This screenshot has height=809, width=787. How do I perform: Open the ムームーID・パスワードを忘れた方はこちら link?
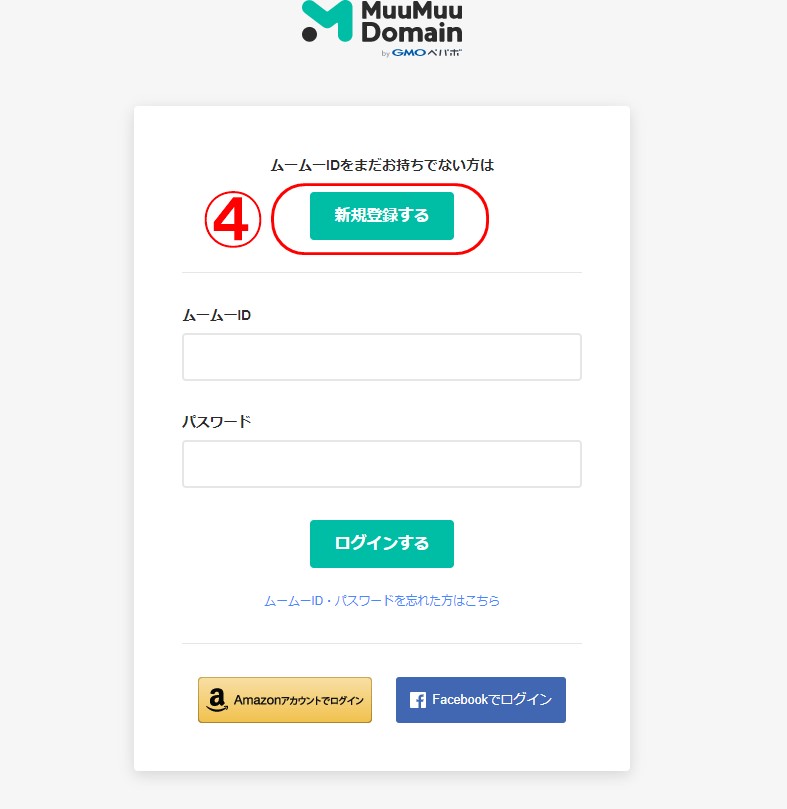(x=382, y=601)
